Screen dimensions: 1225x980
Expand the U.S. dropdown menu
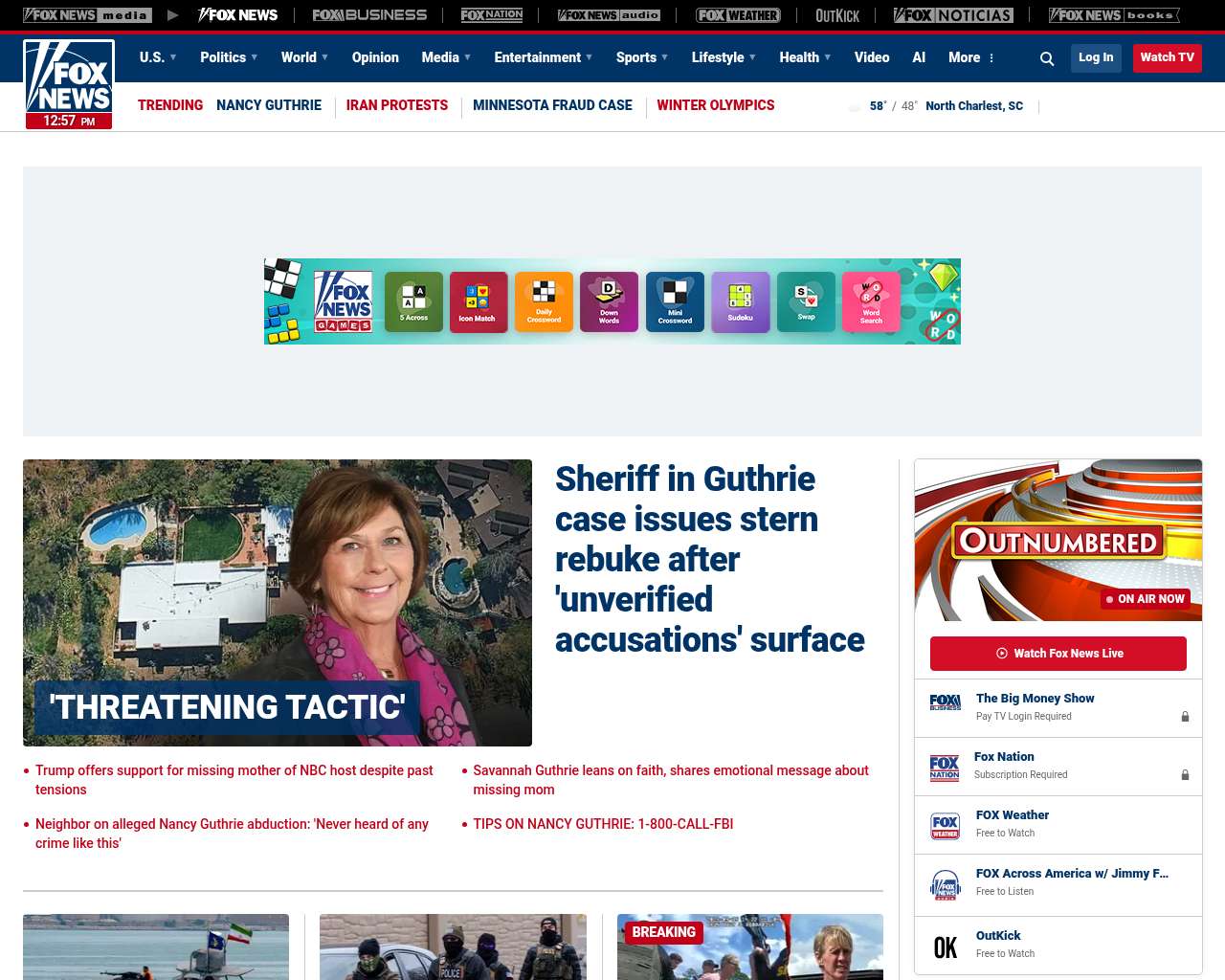click(158, 57)
